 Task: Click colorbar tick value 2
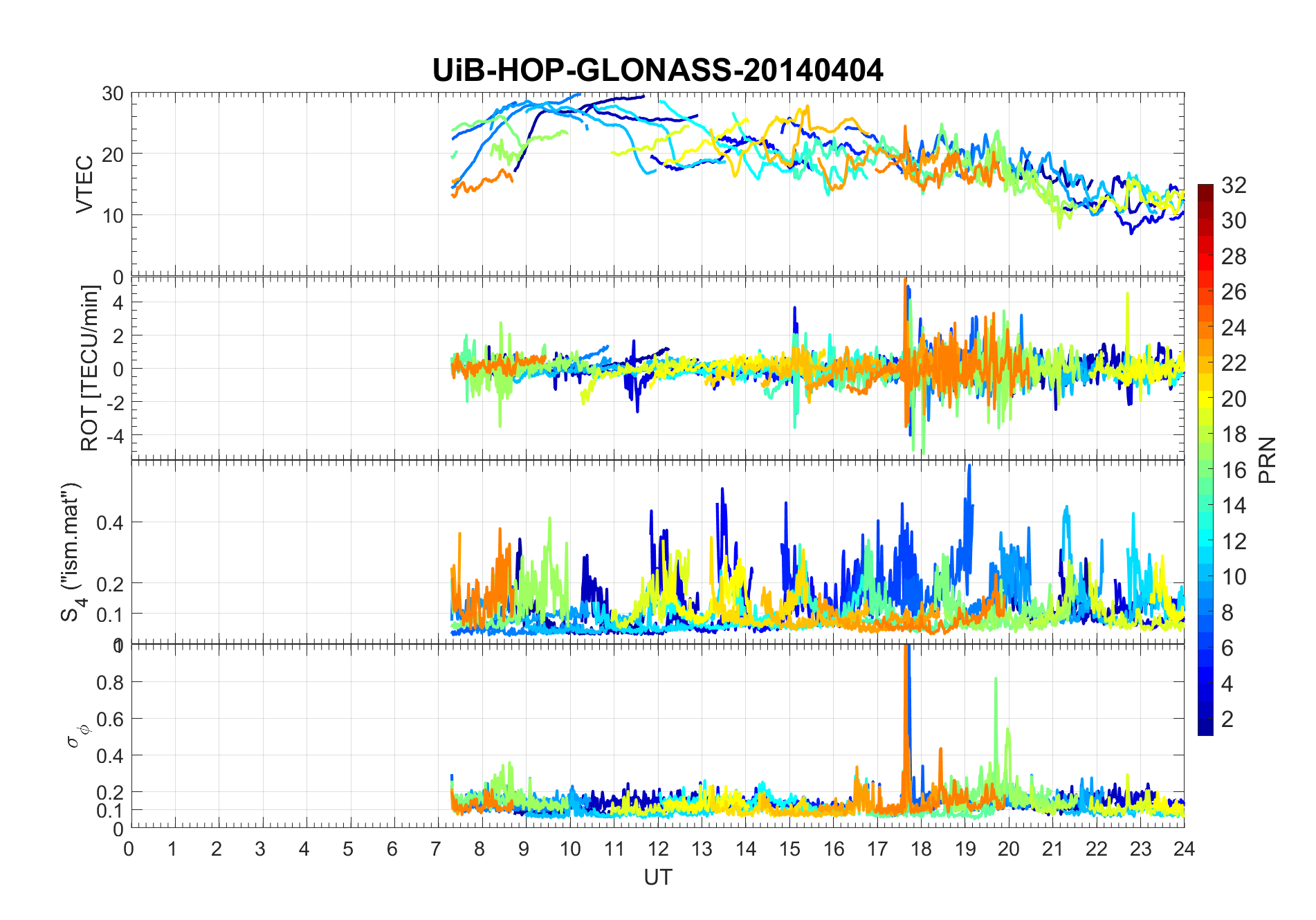1227,719
